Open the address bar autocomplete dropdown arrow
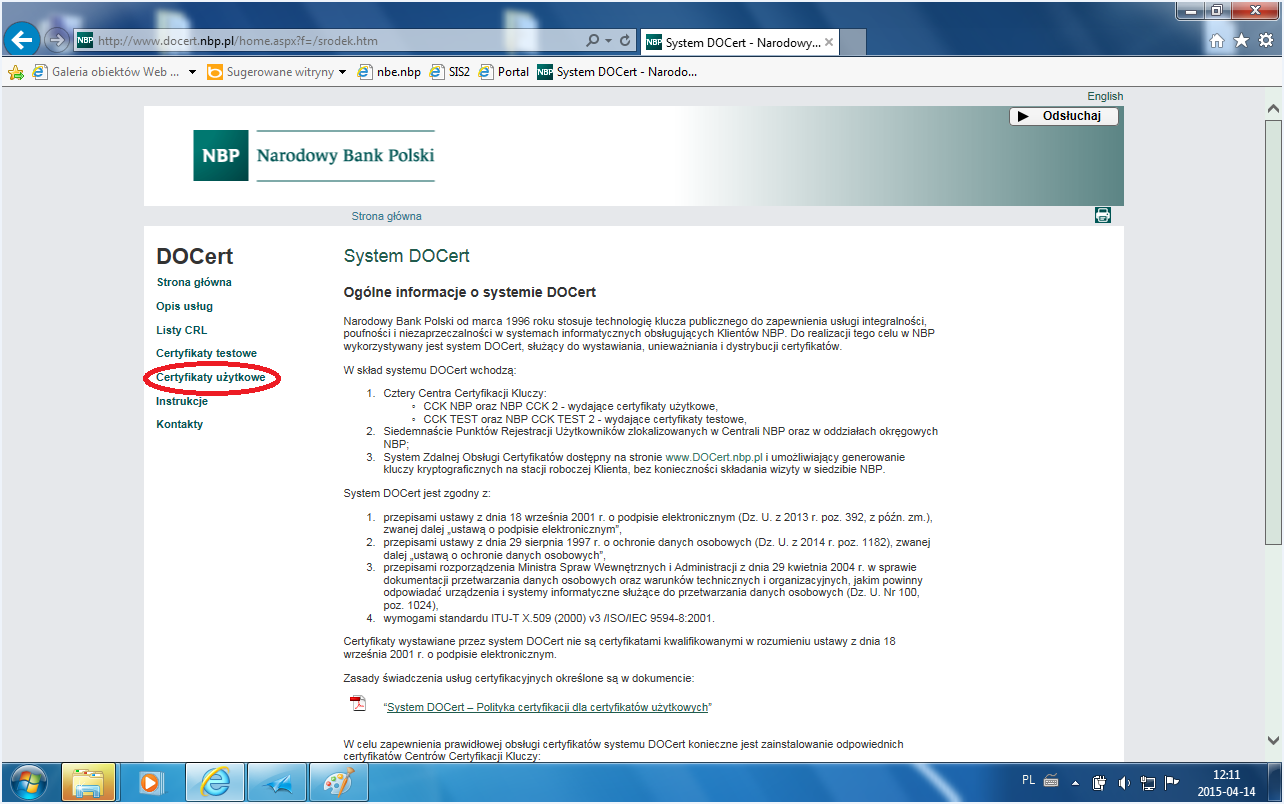Viewport: 1284px width, 804px height. click(x=609, y=41)
